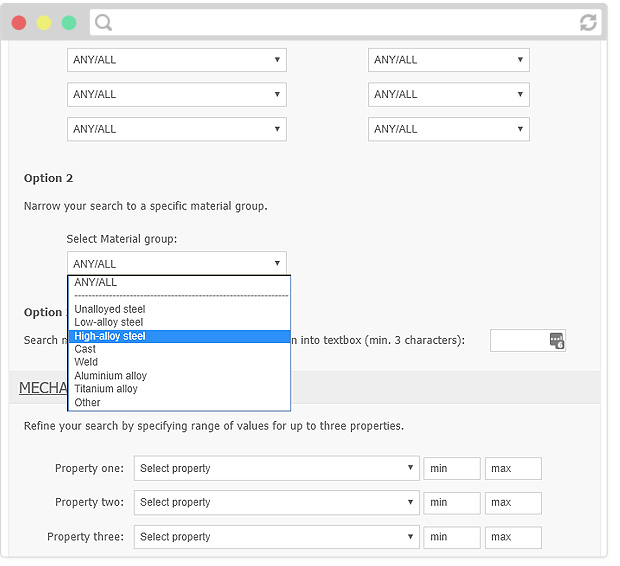The width and height of the screenshot is (620, 566).
Task: Expand the Property two select box
Action: [x=276, y=502]
